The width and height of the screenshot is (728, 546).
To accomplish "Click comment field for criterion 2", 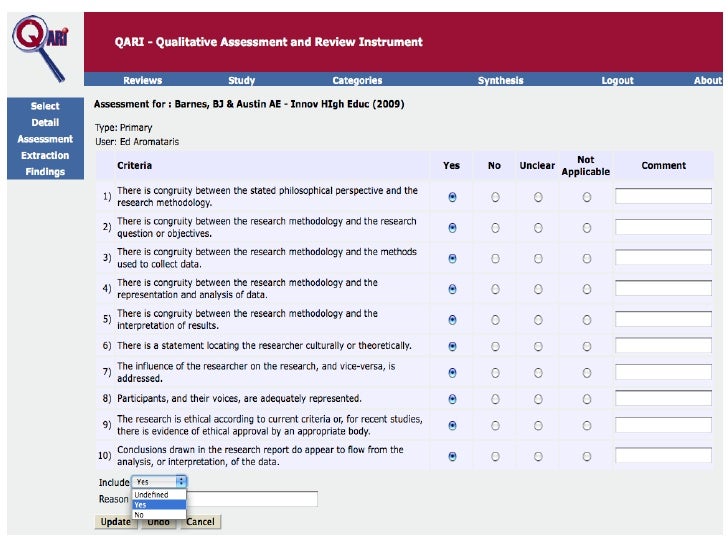I will point(663,227).
